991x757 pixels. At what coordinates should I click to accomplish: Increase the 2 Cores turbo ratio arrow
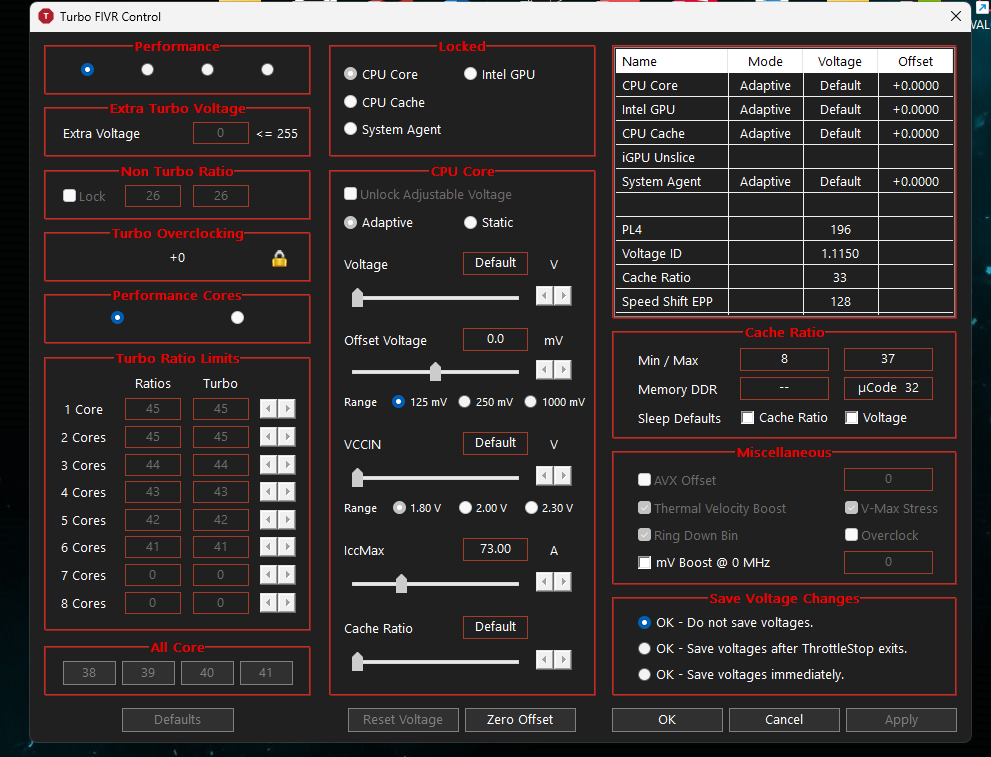(x=287, y=437)
